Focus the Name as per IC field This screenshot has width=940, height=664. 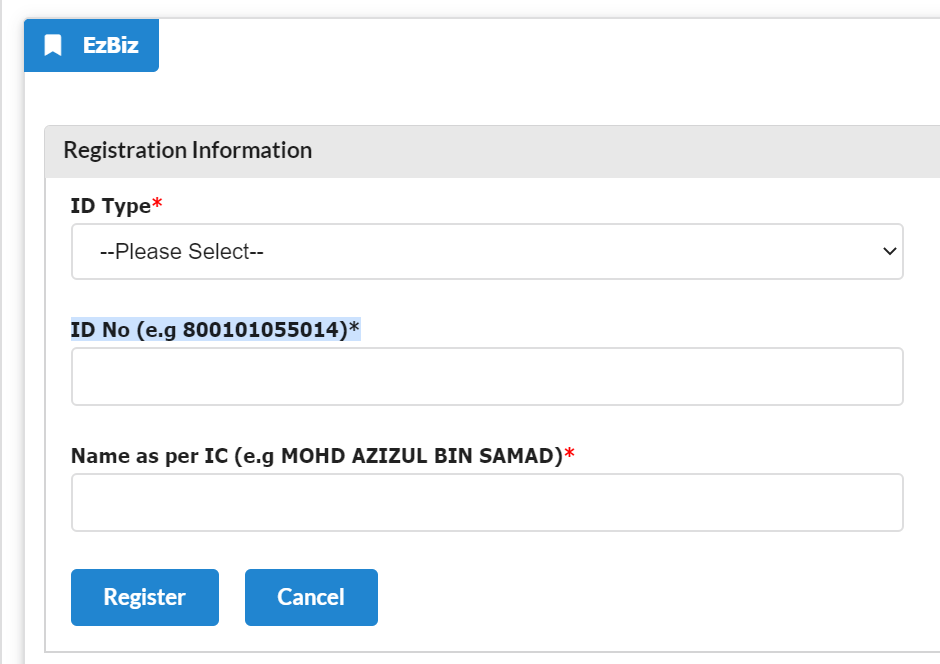click(x=487, y=502)
